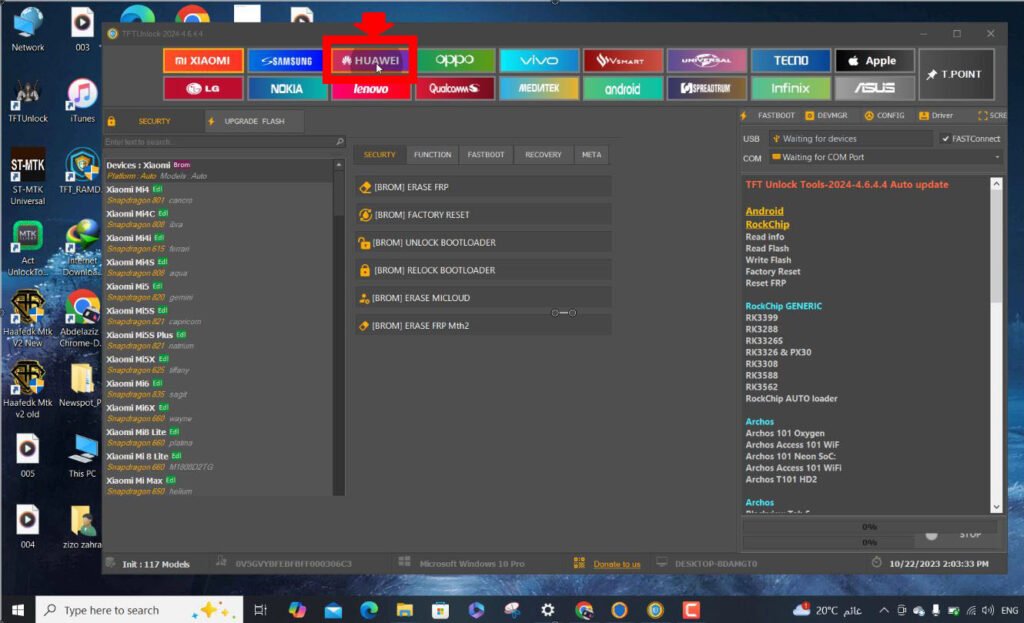1024x623 pixels.
Task: Select the Network desktop icon
Action: [27, 30]
